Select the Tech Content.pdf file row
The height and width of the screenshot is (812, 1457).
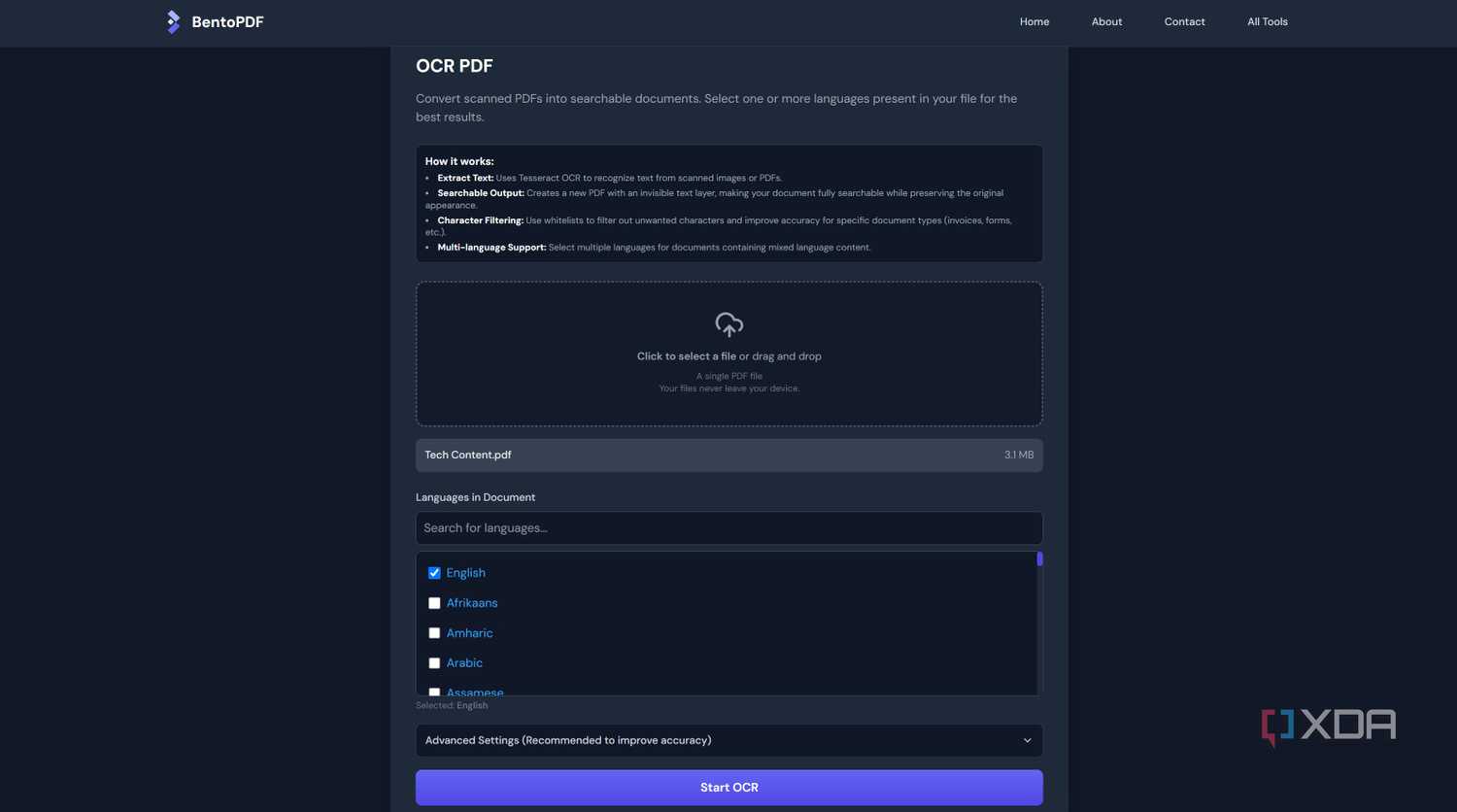pyautogui.click(x=728, y=456)
